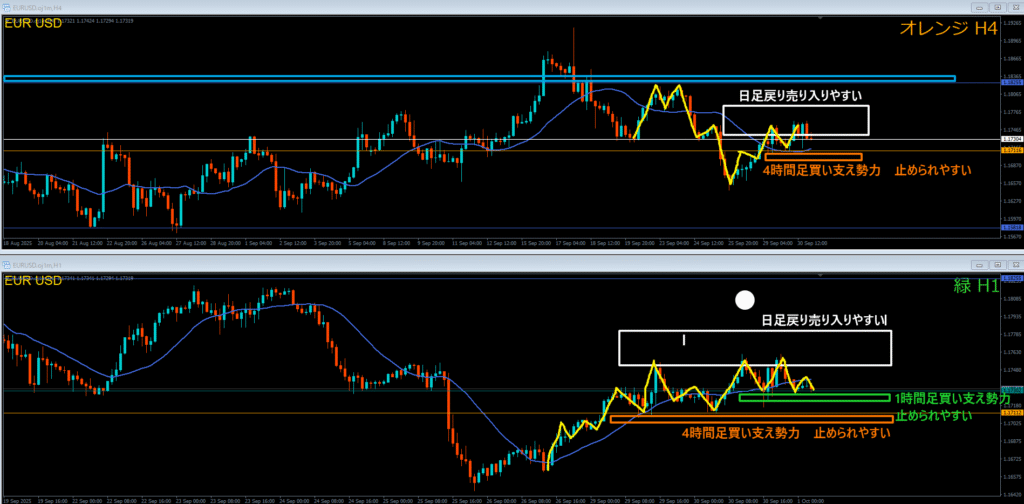This screenshot has width=1024, height=504.
Task: Select the long blue rectangle in H4 chart
Action: pos(479,79)
